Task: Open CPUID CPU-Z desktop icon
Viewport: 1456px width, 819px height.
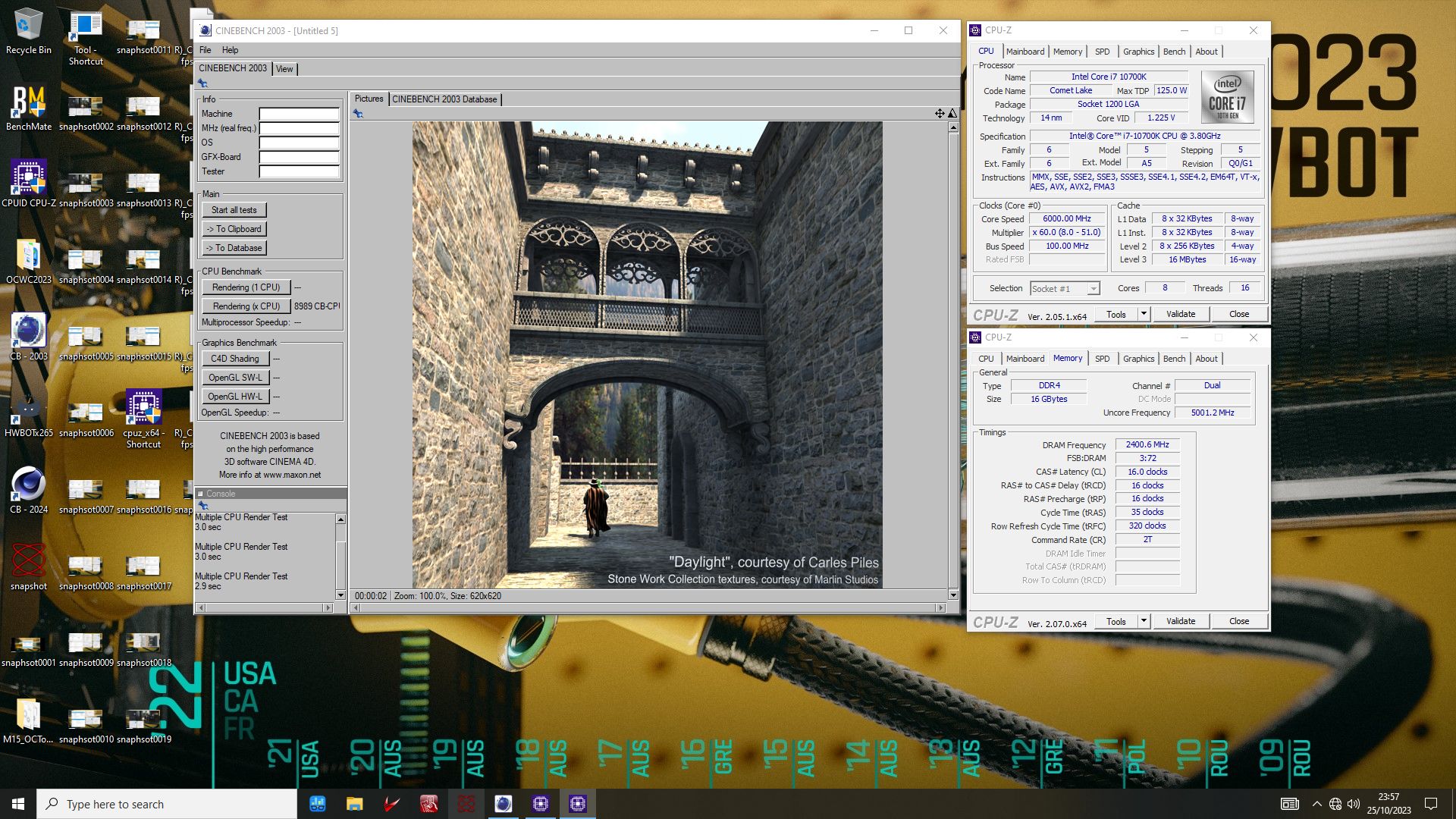Action: tap(29, 184)
